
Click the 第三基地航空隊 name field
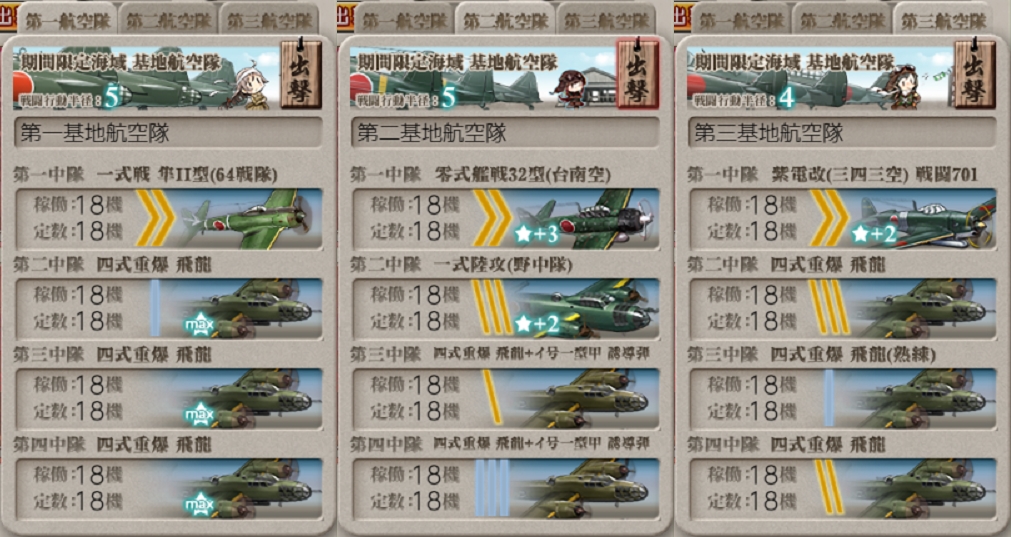842,133
